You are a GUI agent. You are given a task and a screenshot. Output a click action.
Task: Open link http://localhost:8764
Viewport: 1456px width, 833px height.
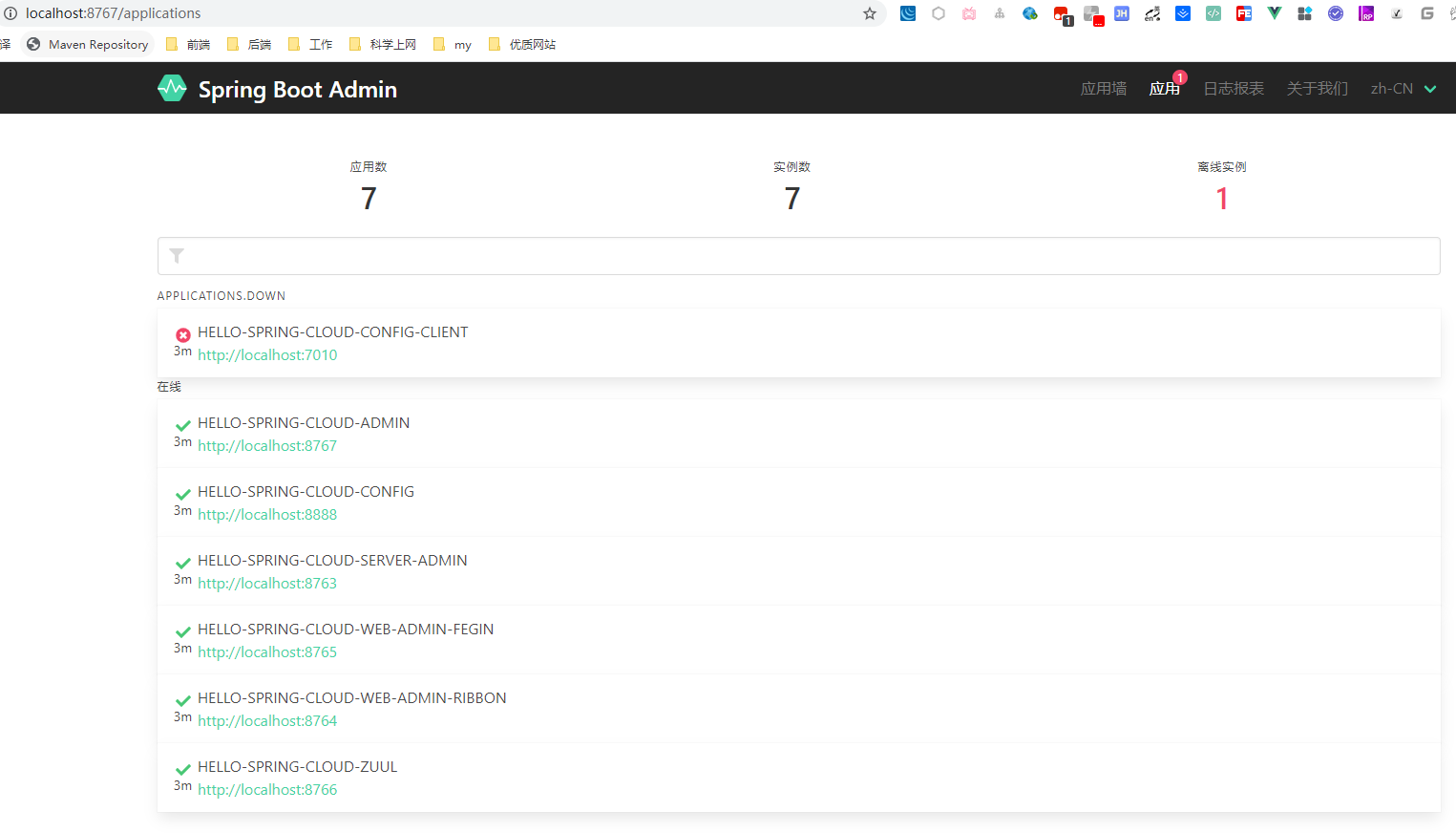267,720
